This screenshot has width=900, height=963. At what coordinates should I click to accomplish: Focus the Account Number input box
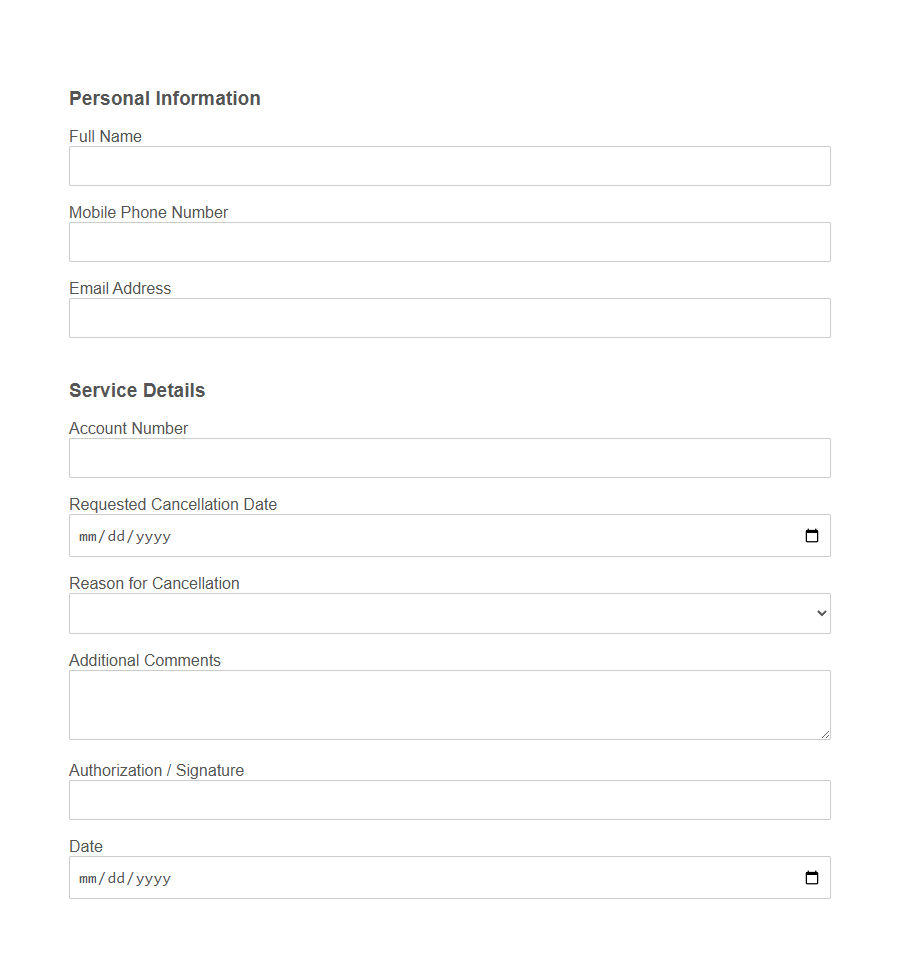pyautogui.click(x=450, y=458)
